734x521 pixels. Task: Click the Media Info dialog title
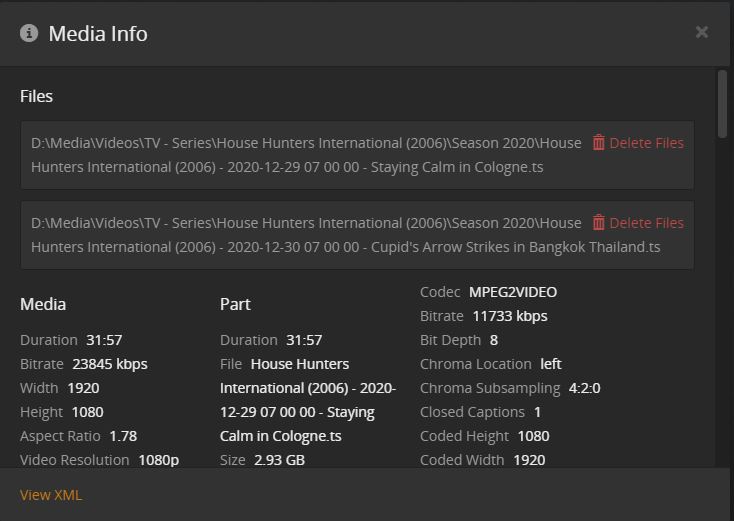(98, 33)
